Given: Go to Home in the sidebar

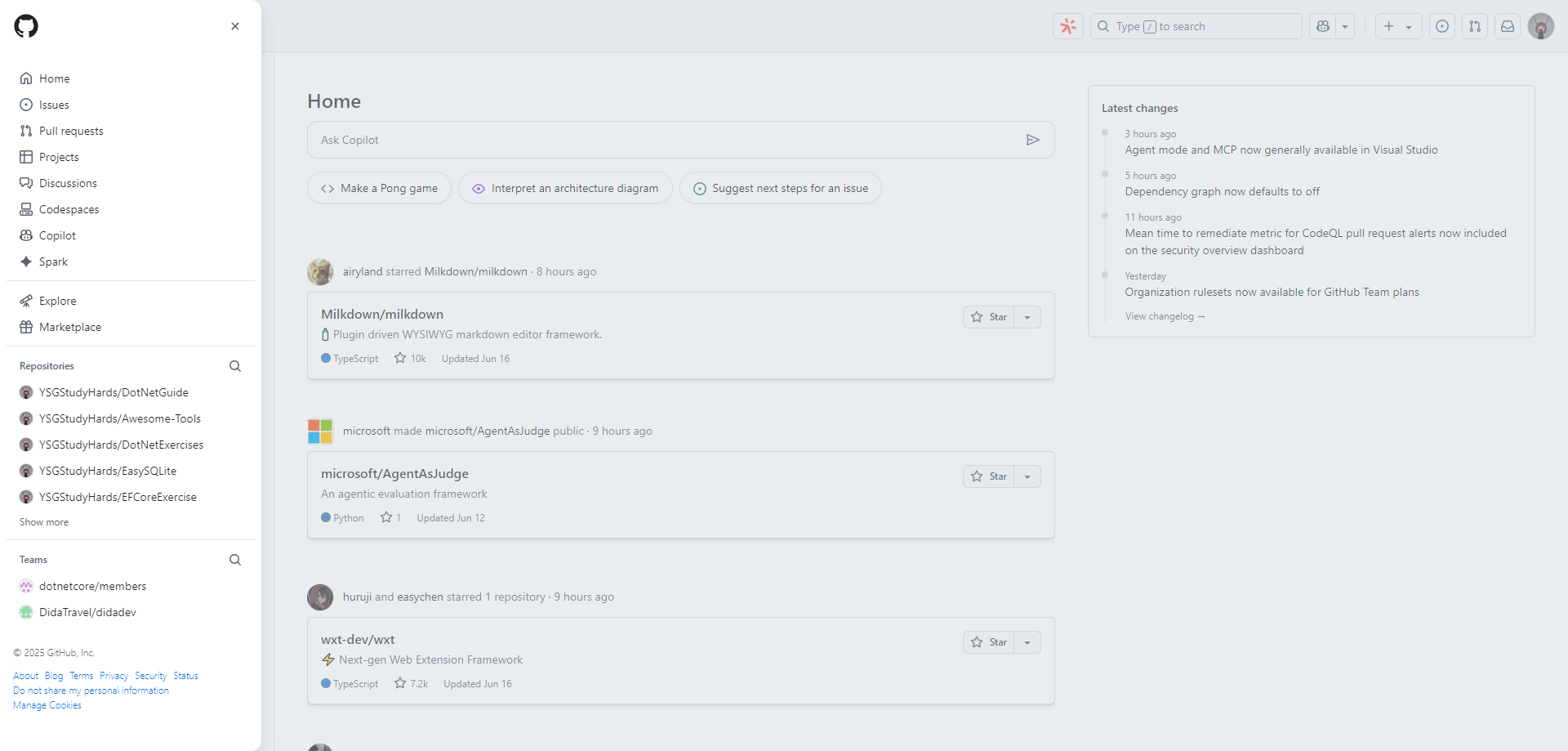Looking at the screenshot, I should click(x=131, y=78).
